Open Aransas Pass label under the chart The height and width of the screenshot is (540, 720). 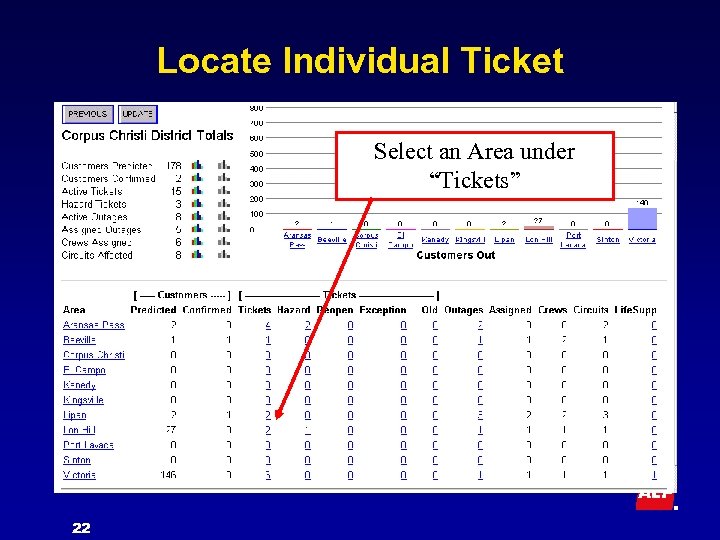tap(297, 240)
